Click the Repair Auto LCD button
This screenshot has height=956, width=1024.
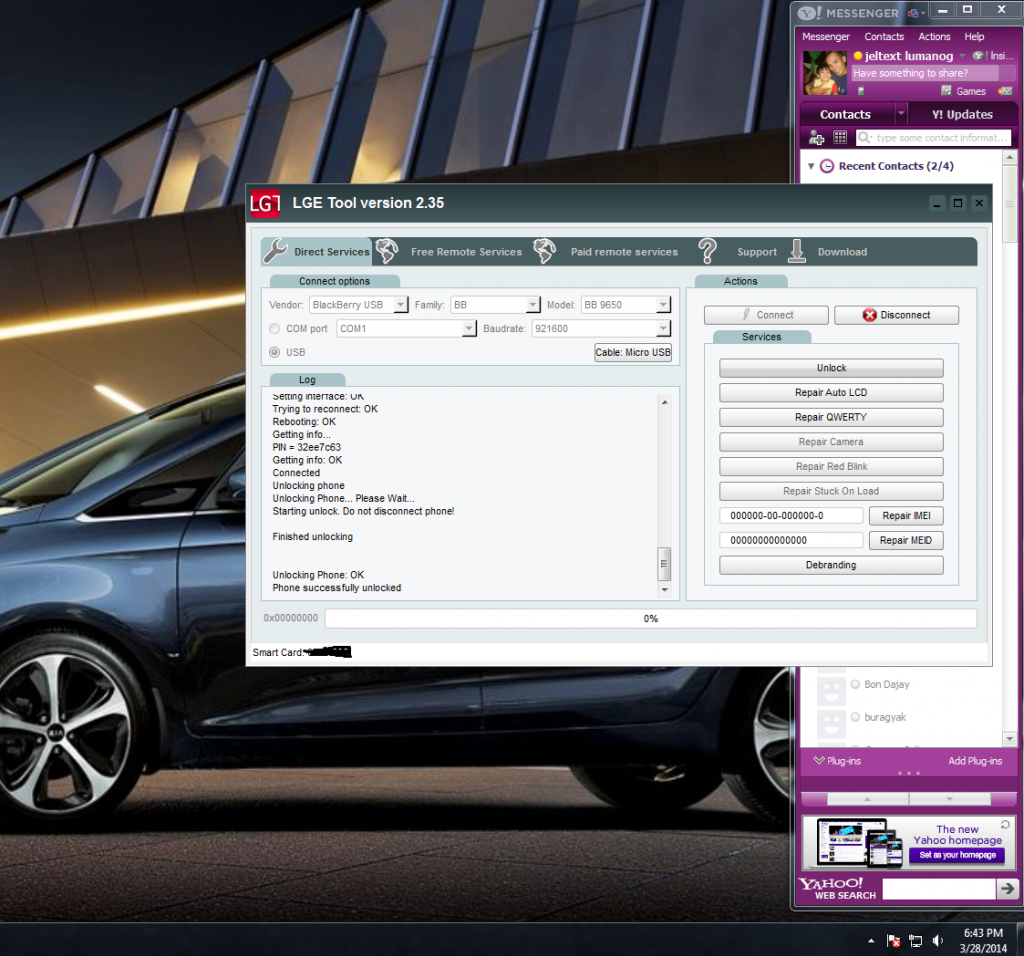(831, 392)
